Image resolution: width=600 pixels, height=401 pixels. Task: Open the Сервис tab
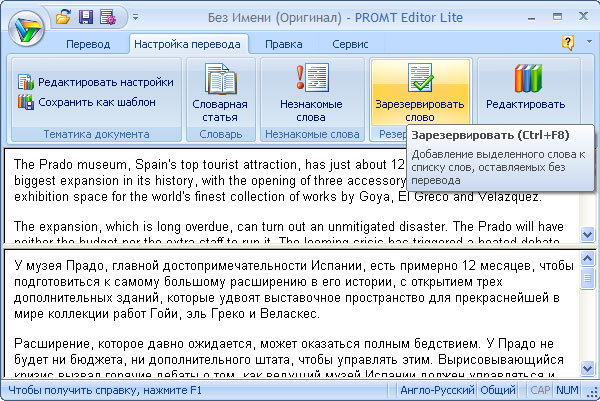(350, 44)
